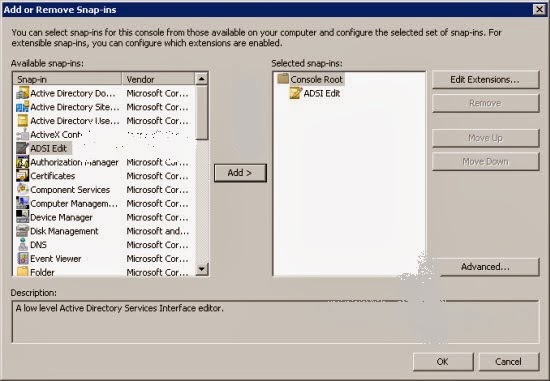
Task: Cancel the snap-ins dialog
Action: (509, 362)
